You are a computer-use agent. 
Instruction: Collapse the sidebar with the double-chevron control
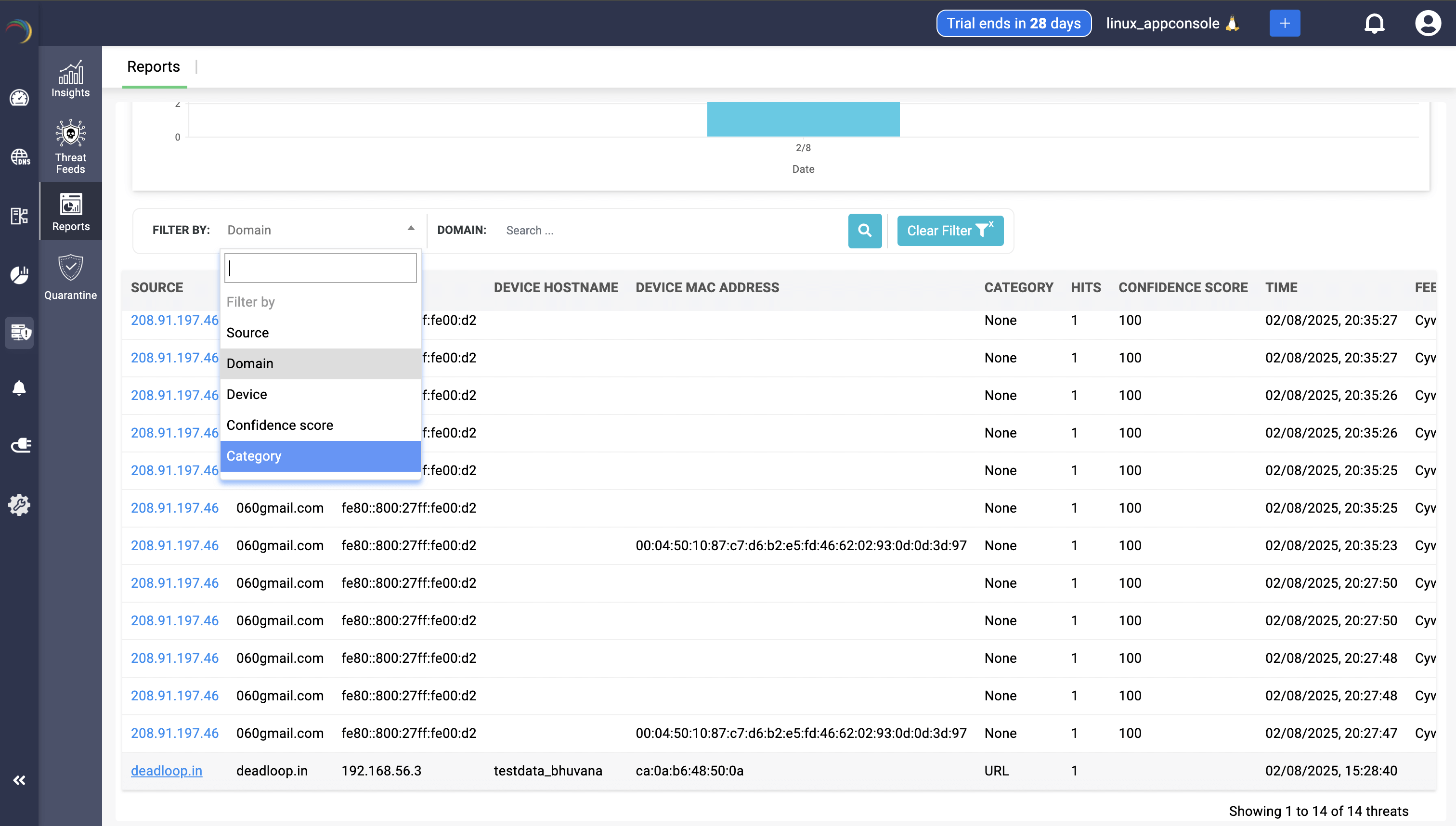pyautogui.click(x=20, y=780)
